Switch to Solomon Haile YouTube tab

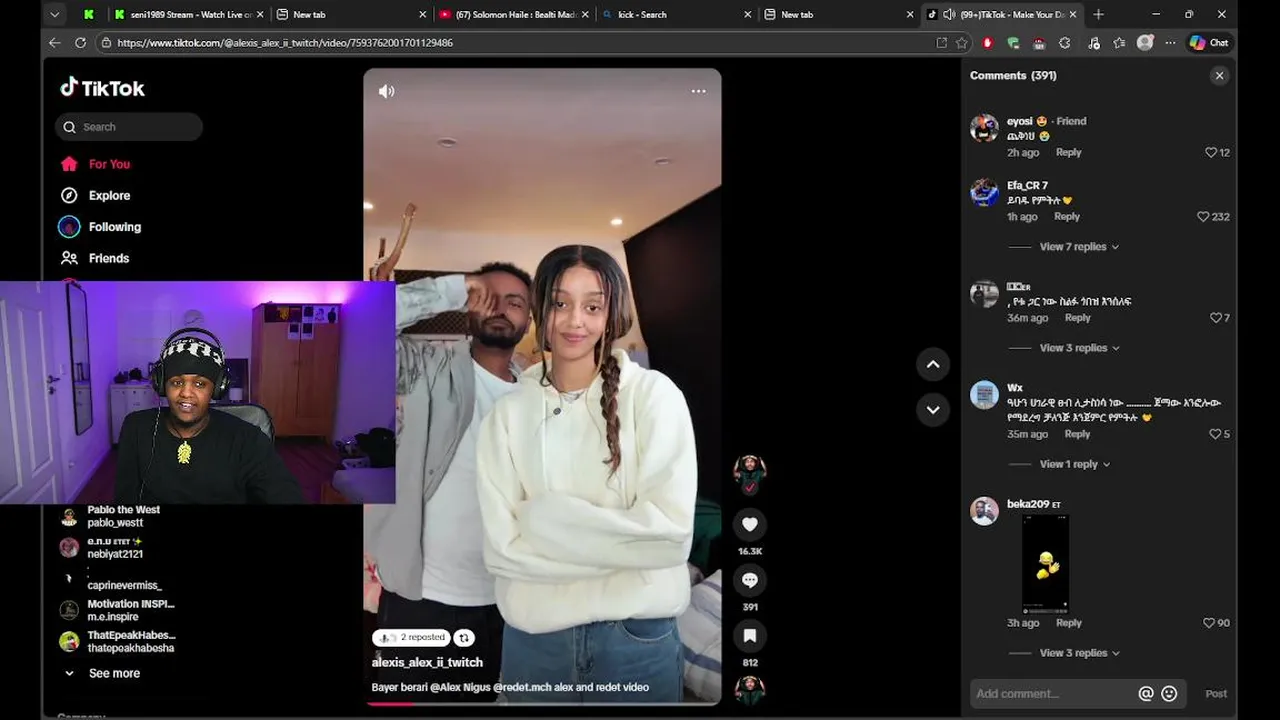point(513,15)
